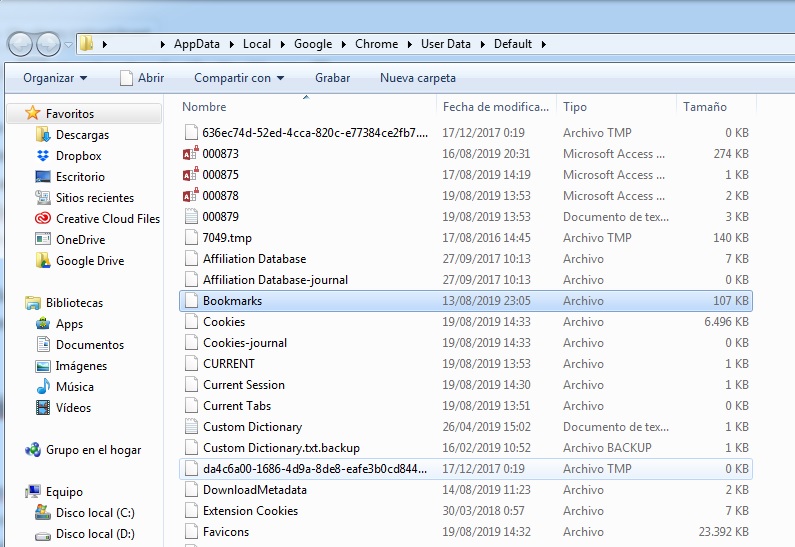The image size is (795, 547).
Task: Open Descargas folder icon in sidebar
Action: pyautogui.click(x=43, y=134)
